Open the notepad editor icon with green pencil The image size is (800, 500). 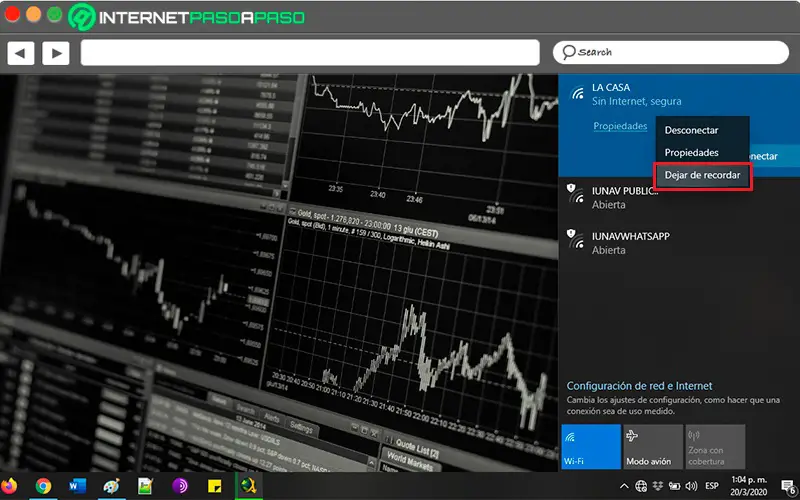click(145, 486)
